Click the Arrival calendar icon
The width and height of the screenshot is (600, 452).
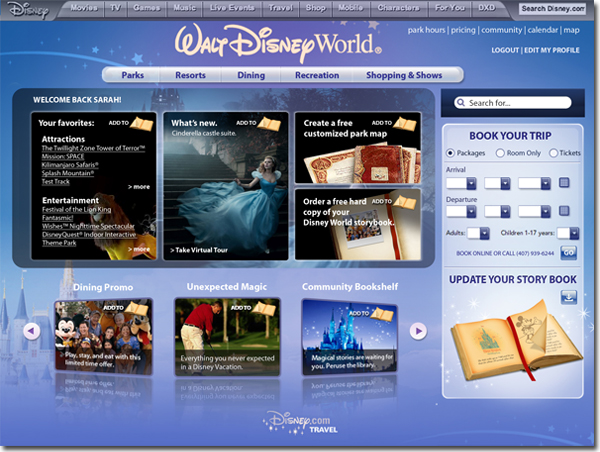[x=565, y=183]
